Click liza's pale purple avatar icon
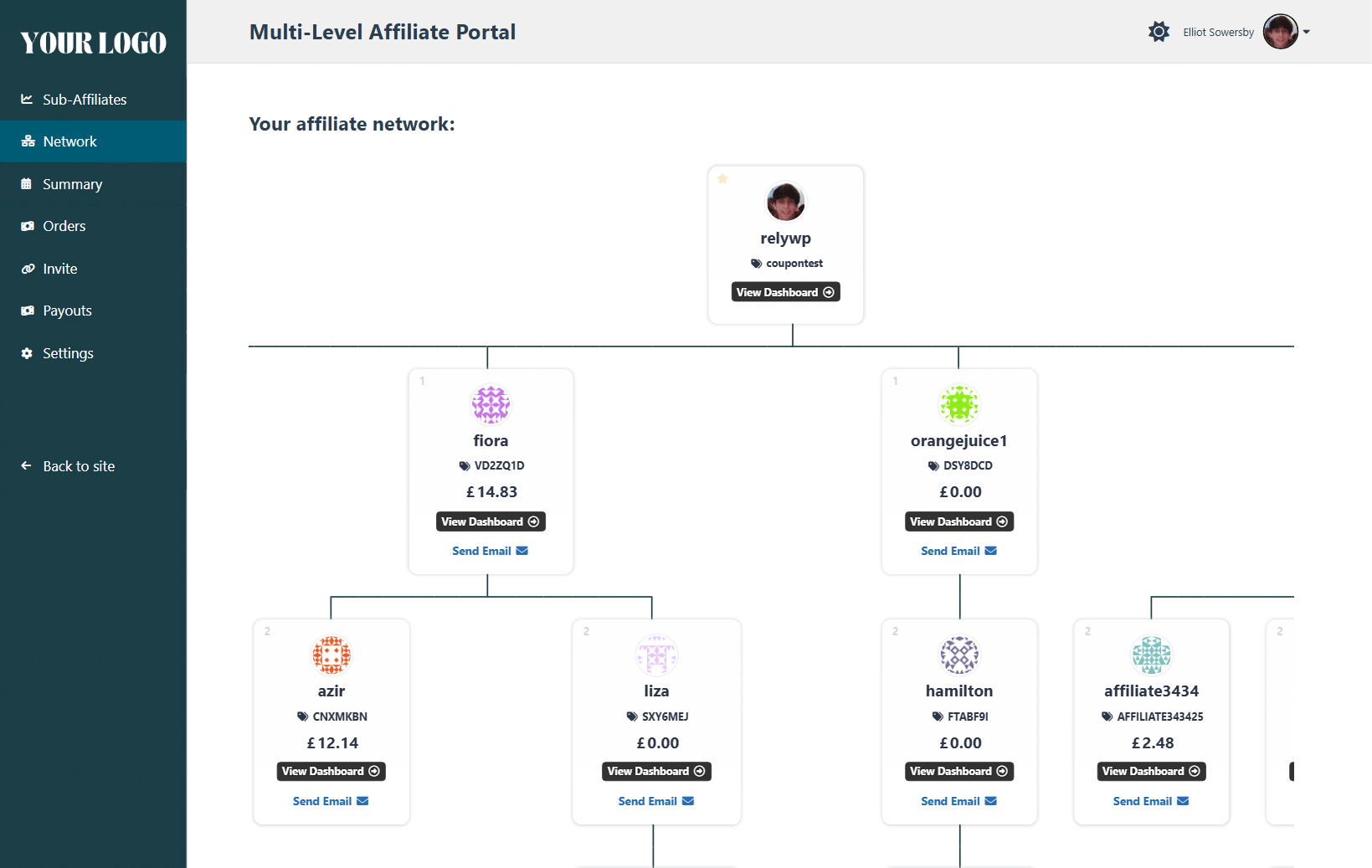 (656, 655)
